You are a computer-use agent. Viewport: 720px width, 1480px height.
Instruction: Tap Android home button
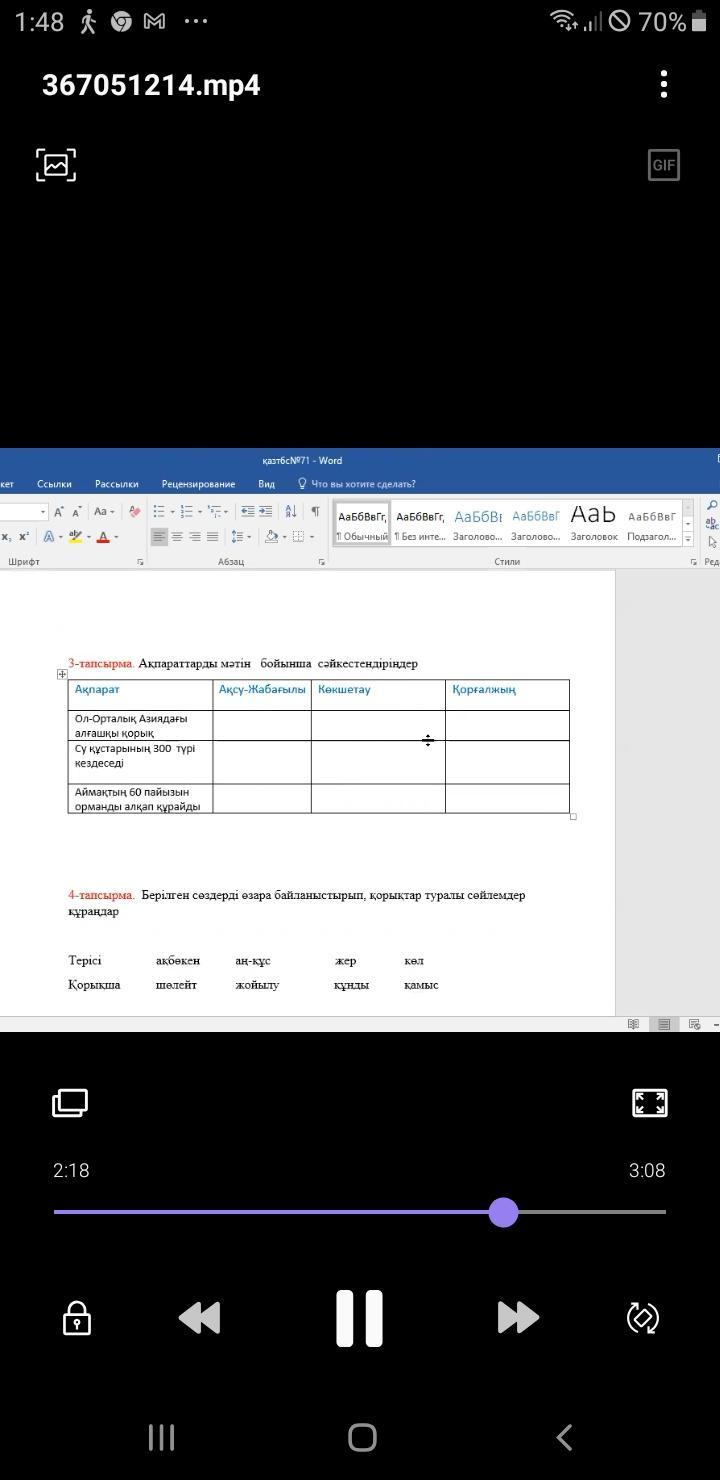pos(362,1438)
